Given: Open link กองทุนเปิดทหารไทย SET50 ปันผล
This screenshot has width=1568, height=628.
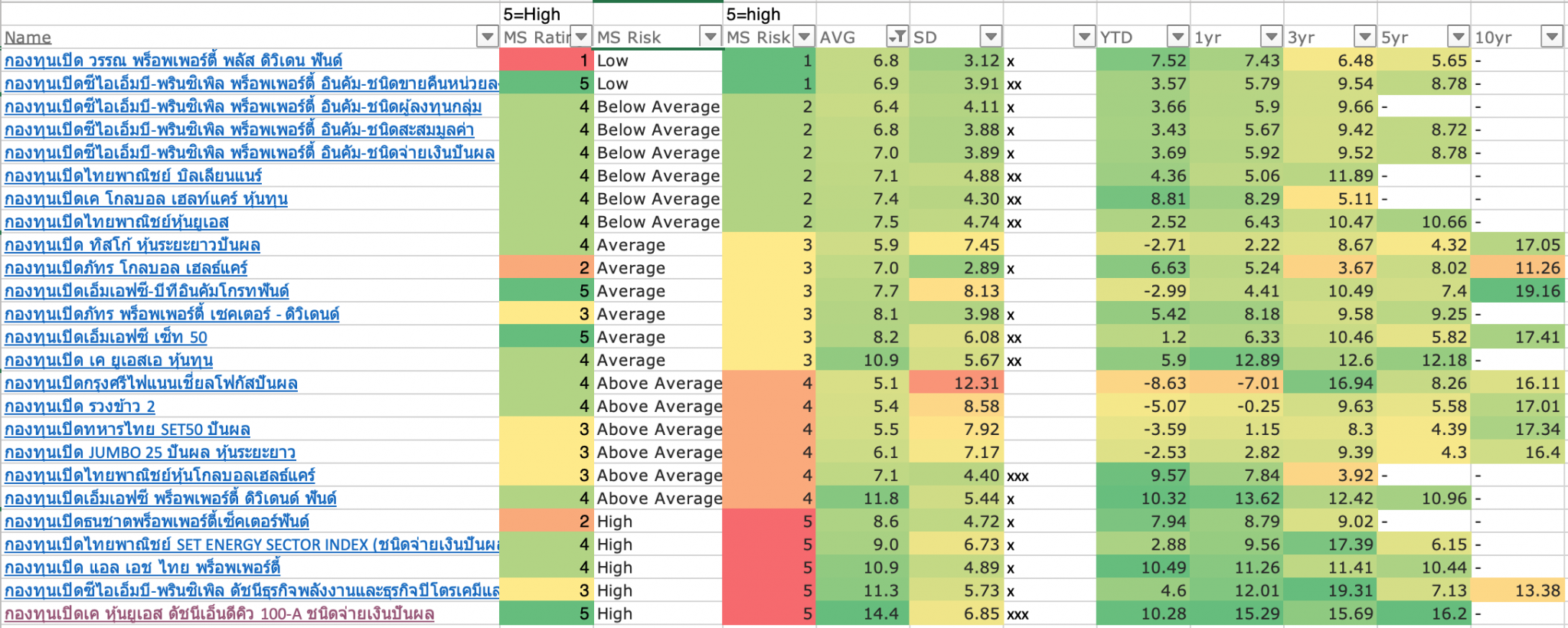Looking at the screenshot, I should (127, 429).
